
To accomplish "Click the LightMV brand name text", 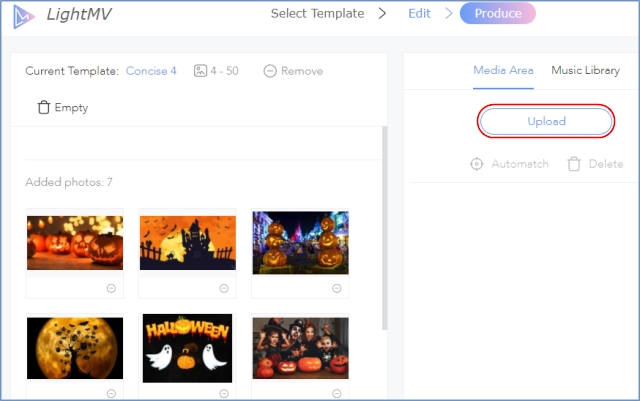I will coord(79,14).
